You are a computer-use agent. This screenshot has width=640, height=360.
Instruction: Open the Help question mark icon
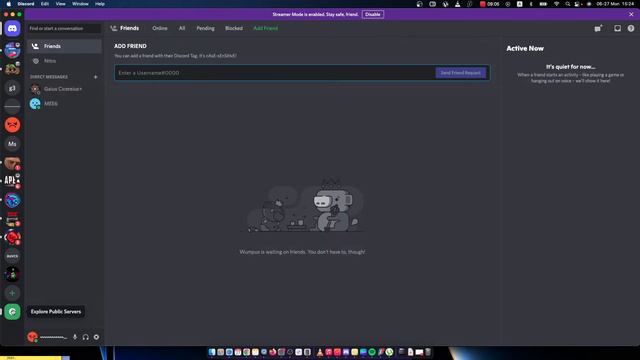(631, 28)
